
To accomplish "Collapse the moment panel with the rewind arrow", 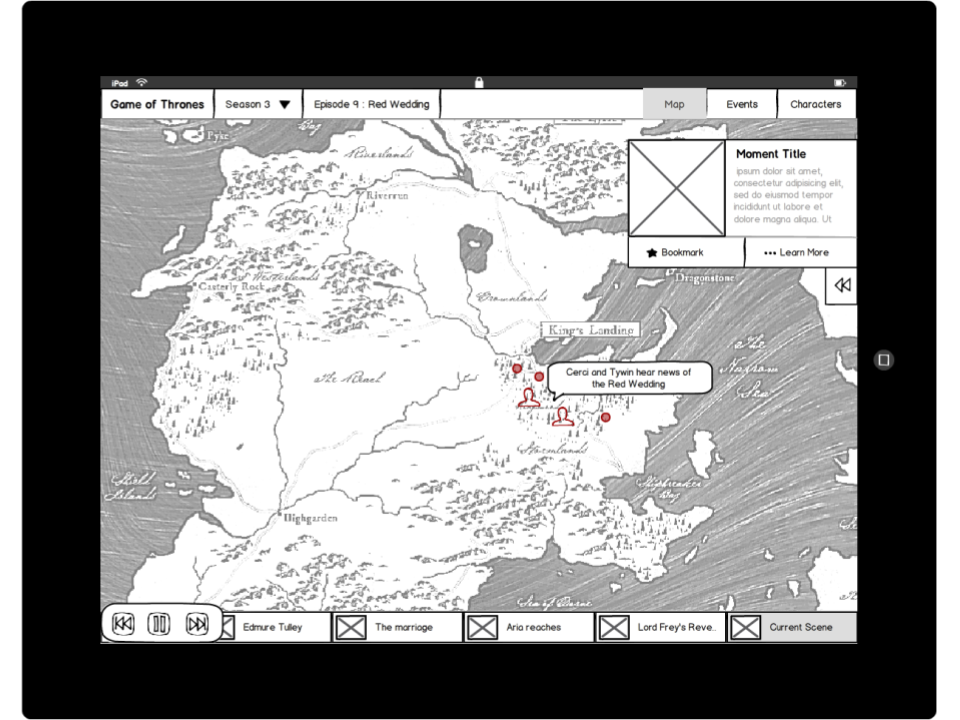I will 842,285.
